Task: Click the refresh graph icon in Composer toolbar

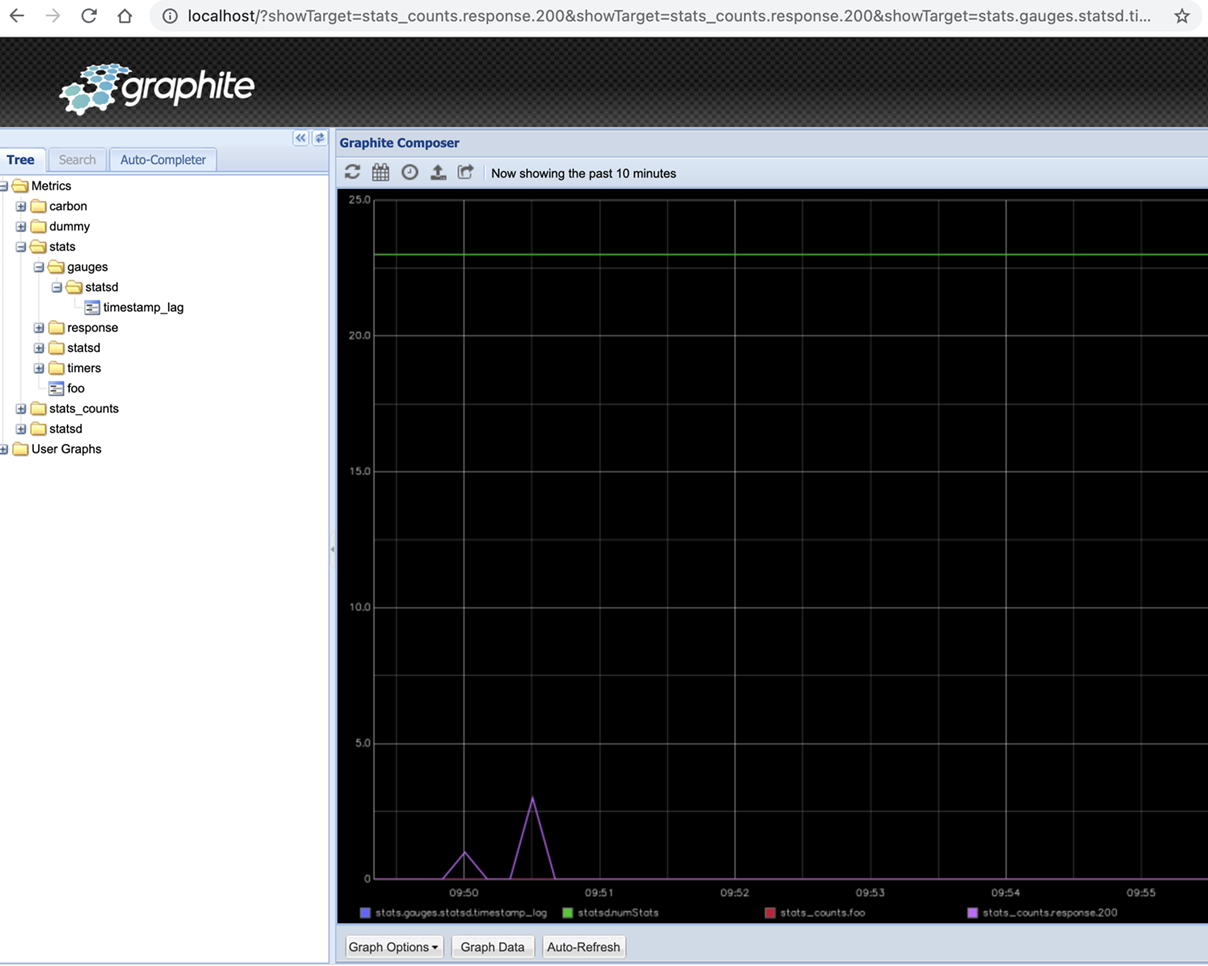Action: pos(352,173)
